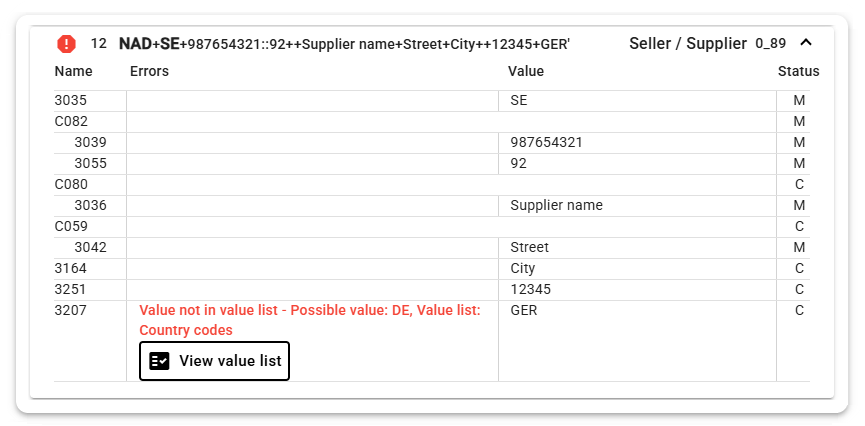Select the 3035 row value SE
The height and width of the screenshot is (426, 865).
click(519, 100)
